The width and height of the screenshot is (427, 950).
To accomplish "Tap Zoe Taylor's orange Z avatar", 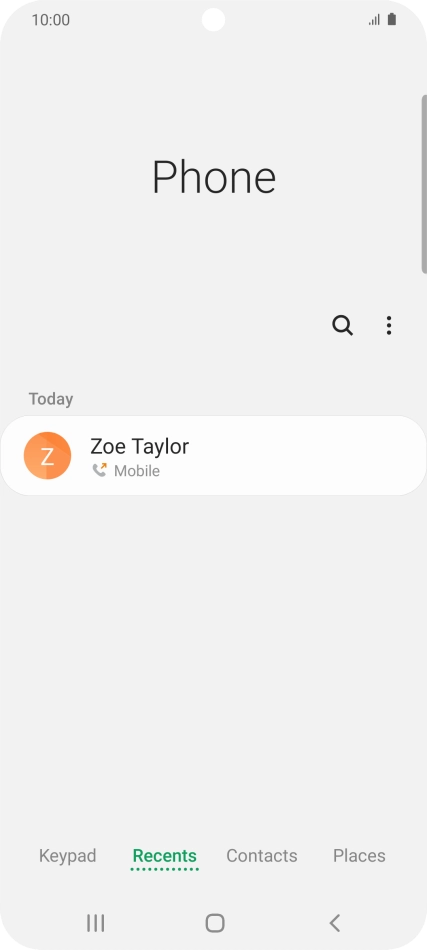I will [47, 456].
